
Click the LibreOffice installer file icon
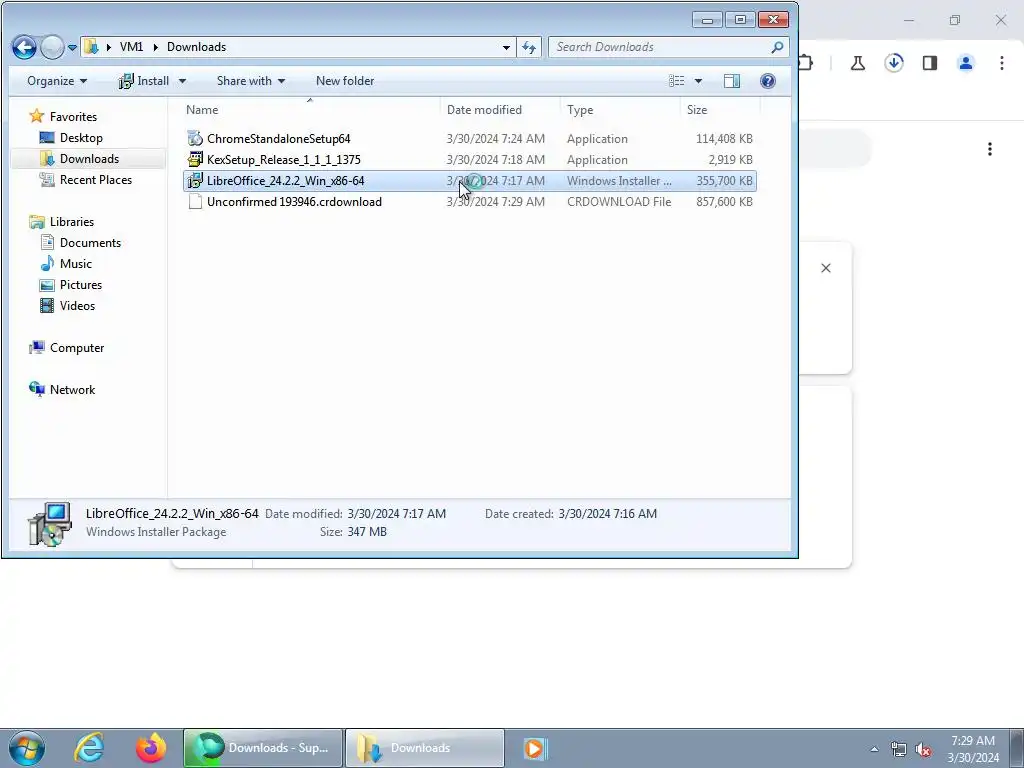(195, 181)
